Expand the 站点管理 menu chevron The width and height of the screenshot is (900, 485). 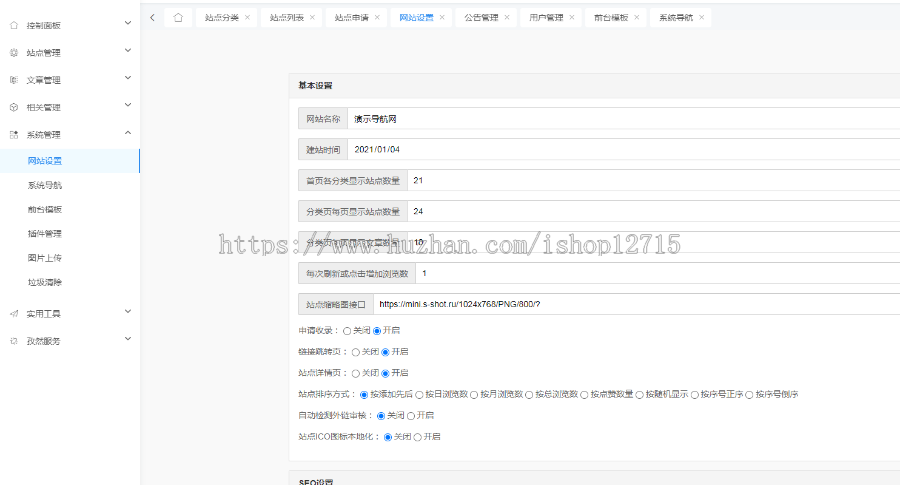[128, 51]
